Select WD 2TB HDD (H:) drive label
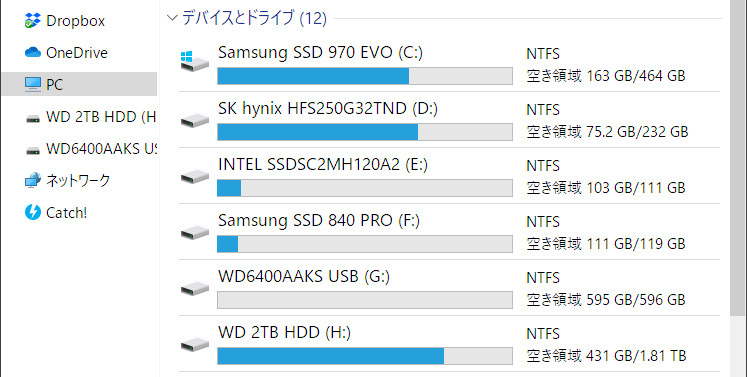 pos(284,332)
